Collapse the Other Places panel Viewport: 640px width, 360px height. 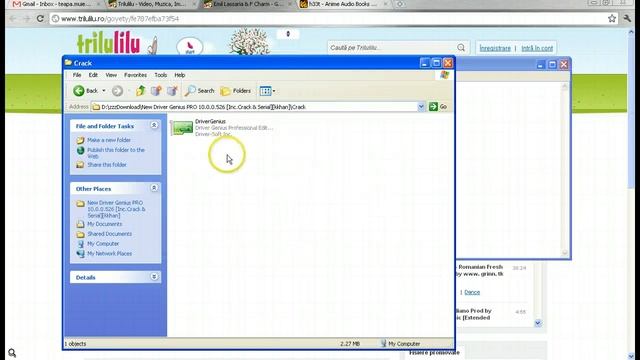154,188
